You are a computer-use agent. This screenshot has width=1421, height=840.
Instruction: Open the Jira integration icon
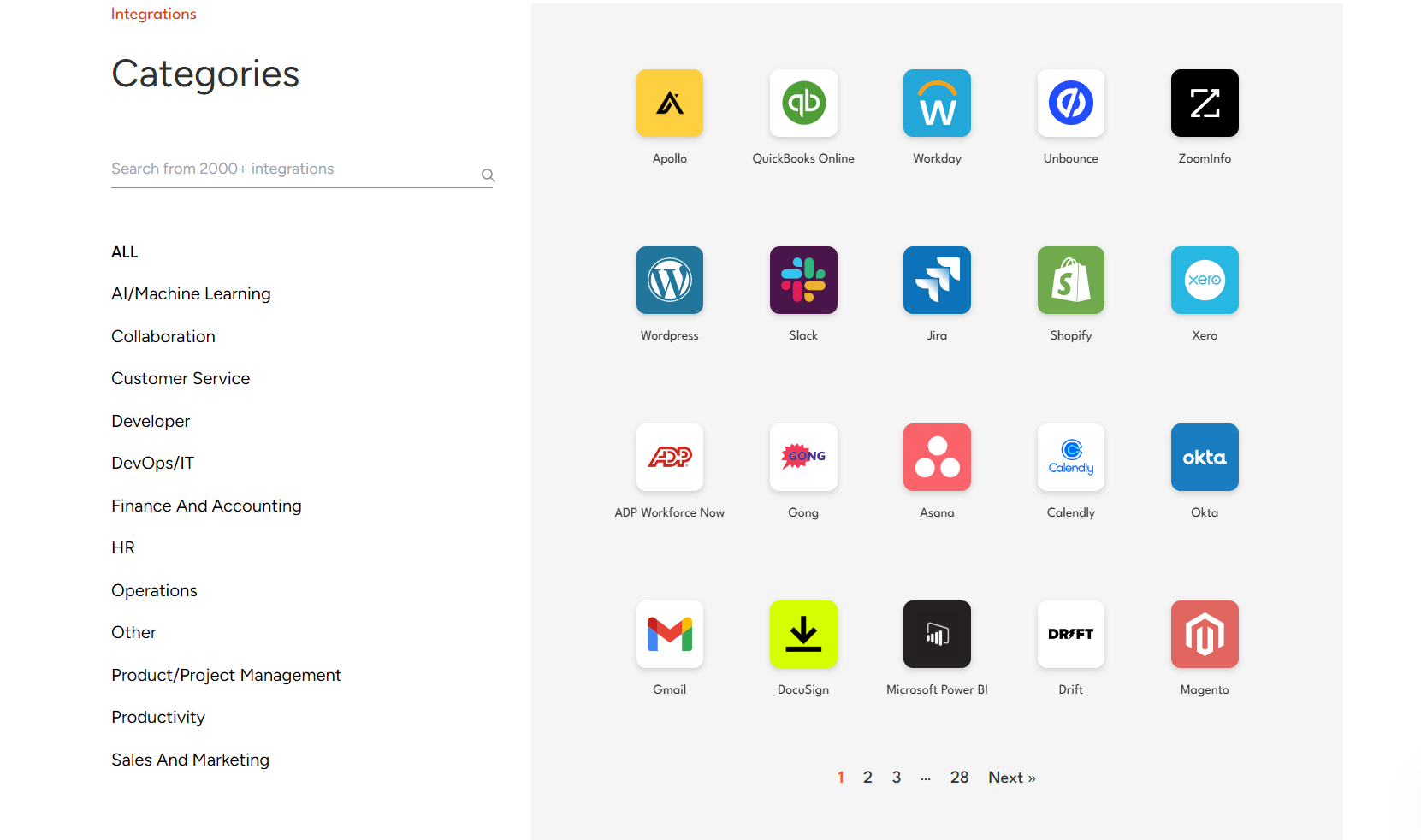[937, 280]
